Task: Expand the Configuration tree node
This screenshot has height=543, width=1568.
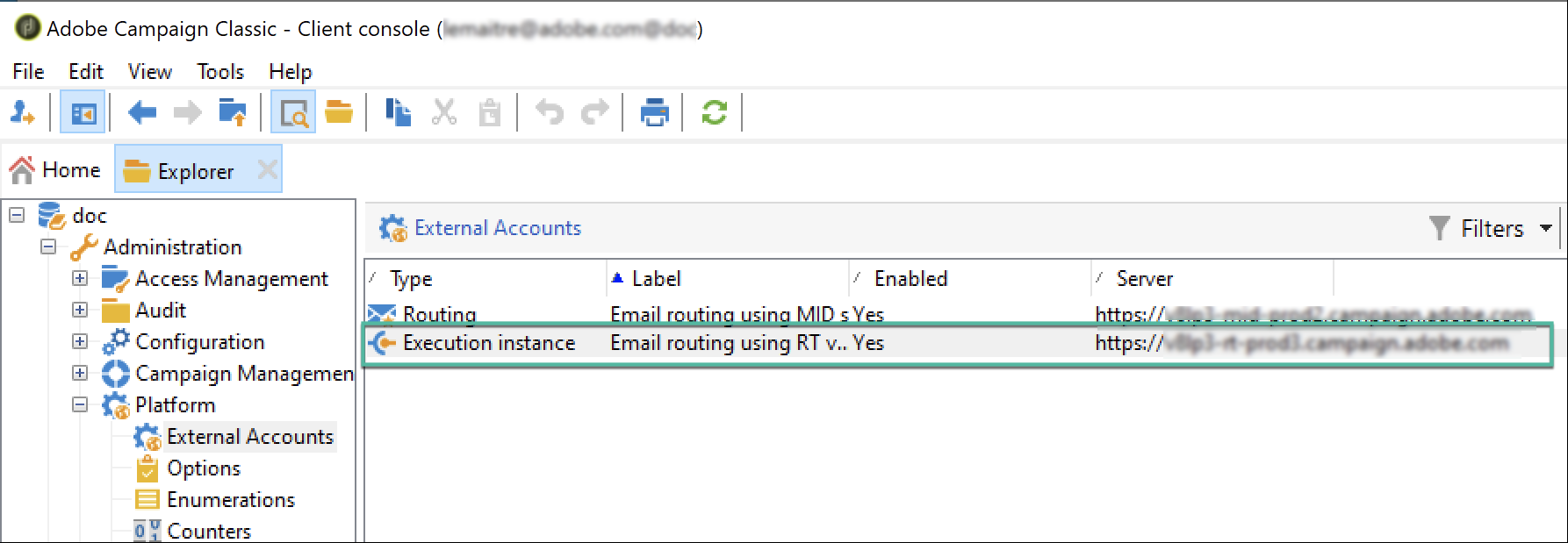Action: tap(80, 341)
